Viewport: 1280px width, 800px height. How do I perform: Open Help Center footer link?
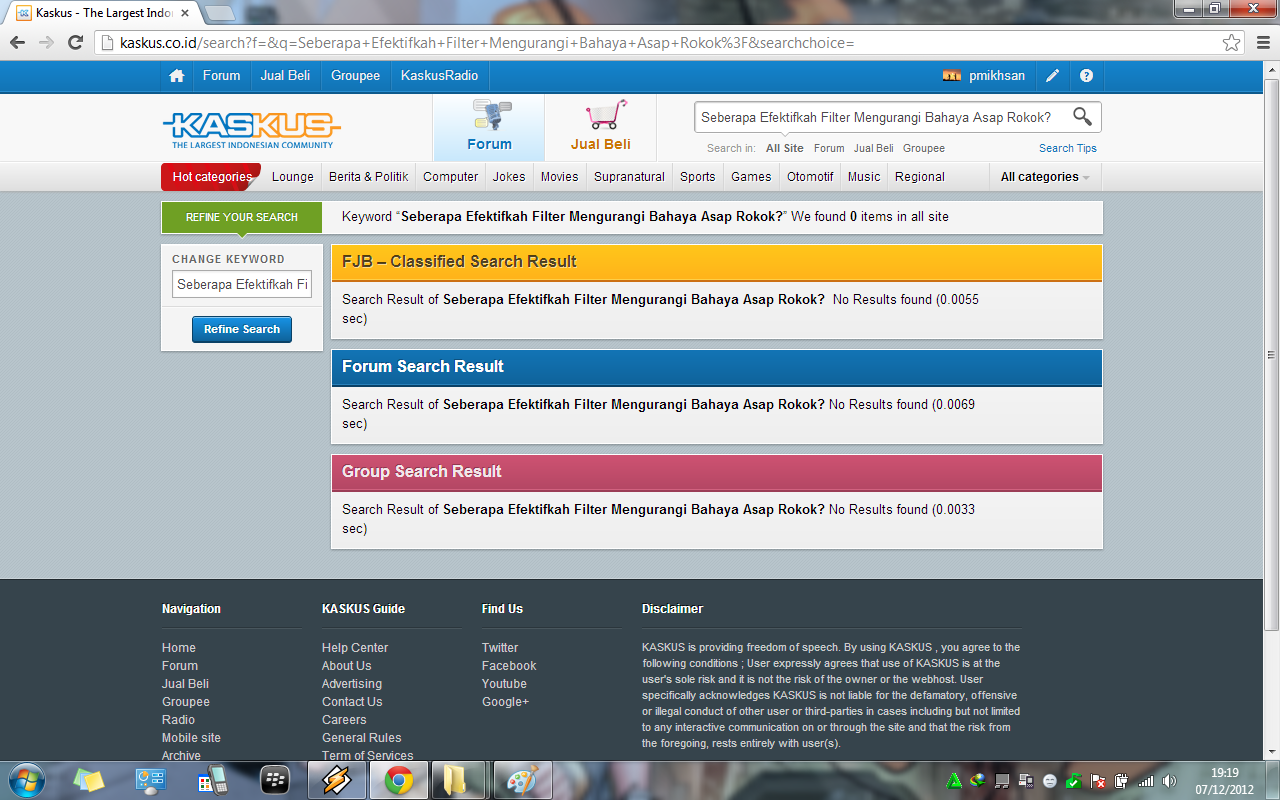point(355,648)
